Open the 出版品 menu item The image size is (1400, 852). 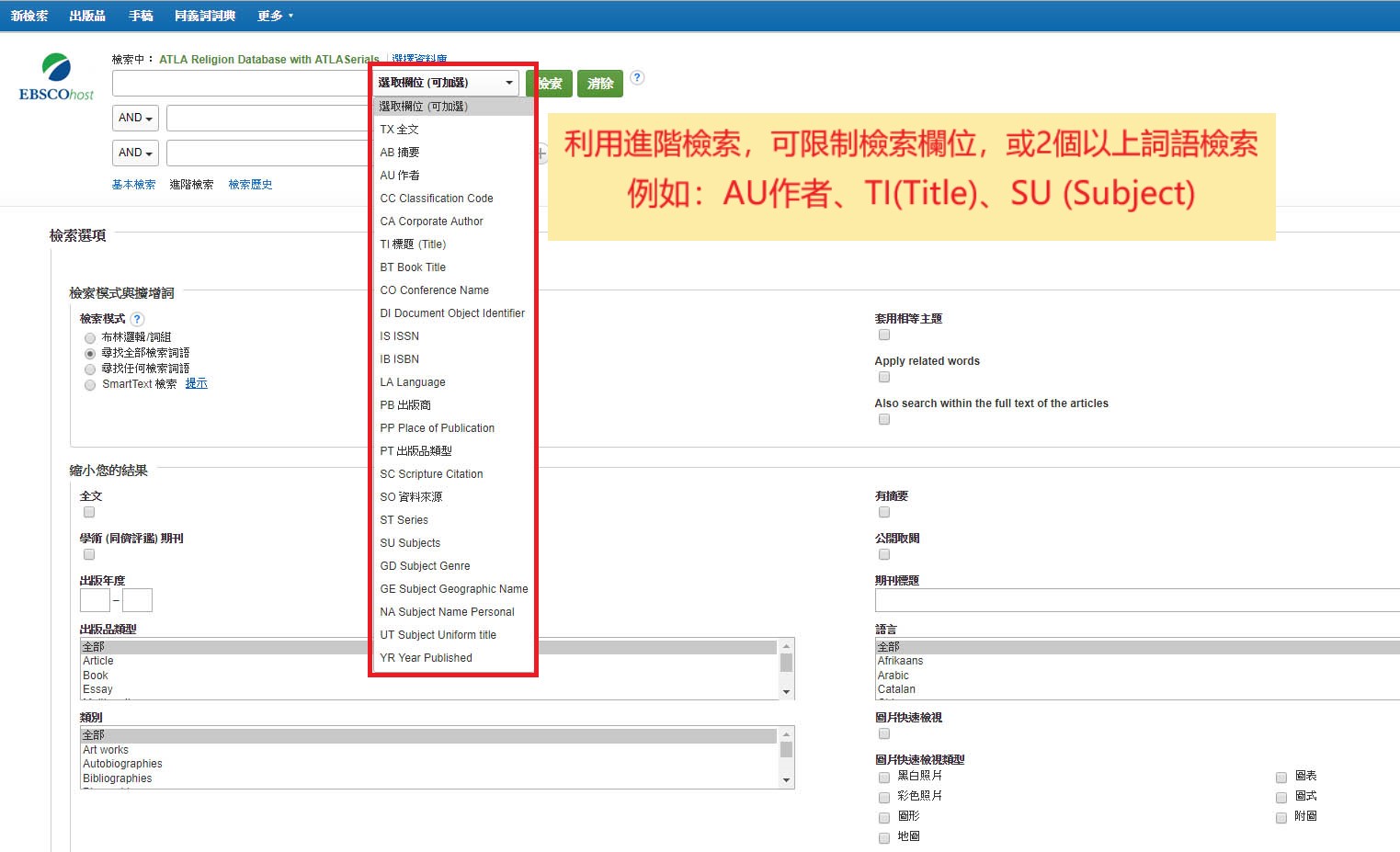click(x=87, y=16)
